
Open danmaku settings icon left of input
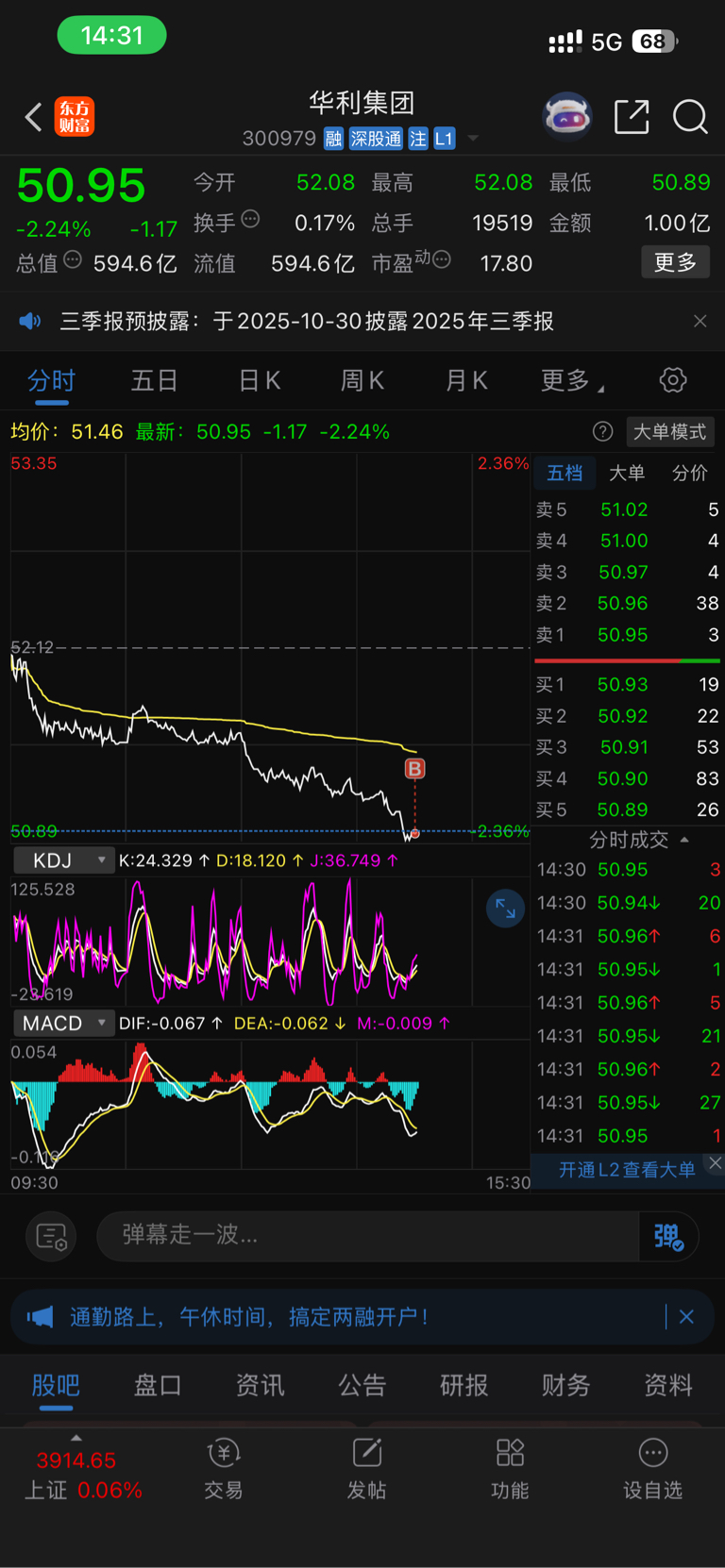51,1236
